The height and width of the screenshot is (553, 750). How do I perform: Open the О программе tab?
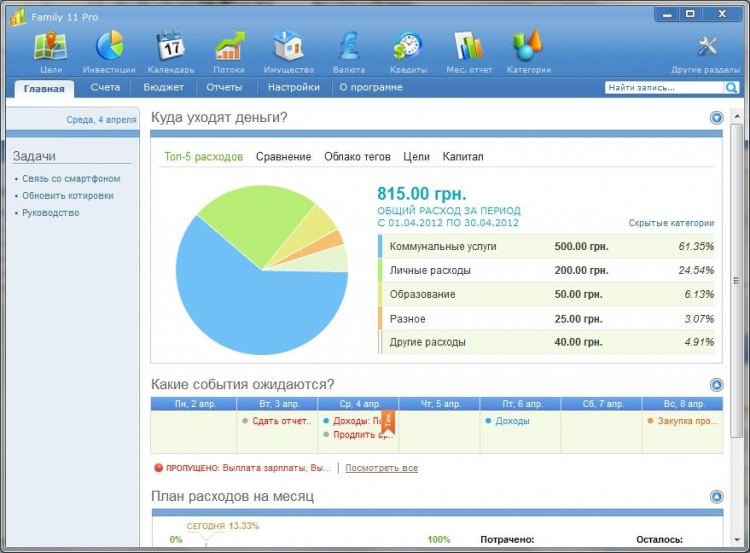coord(371,88)
